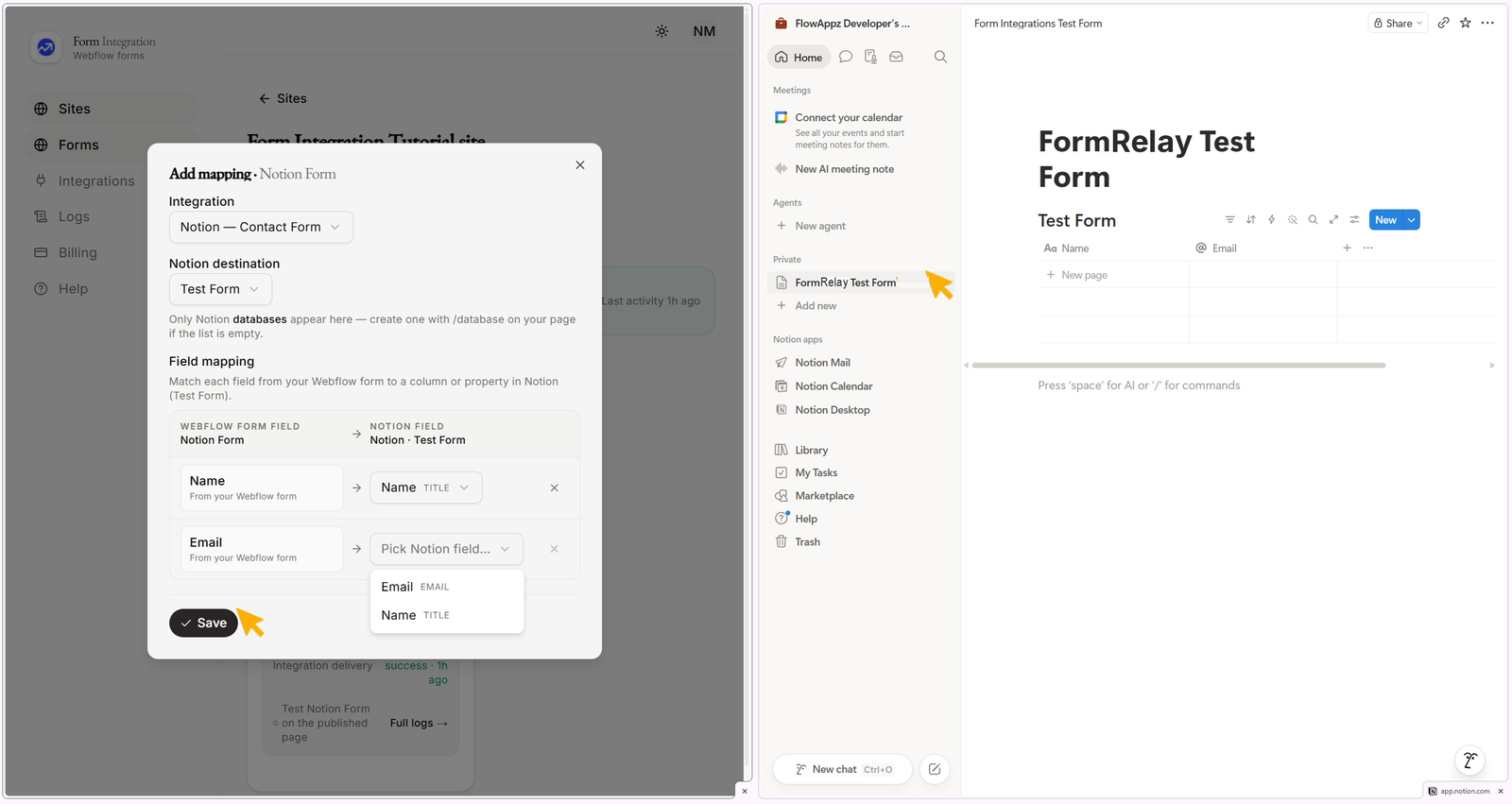Close the Add mapping dialog
The width and height of the screenshot is (1512, 804).
click(580, 165)
